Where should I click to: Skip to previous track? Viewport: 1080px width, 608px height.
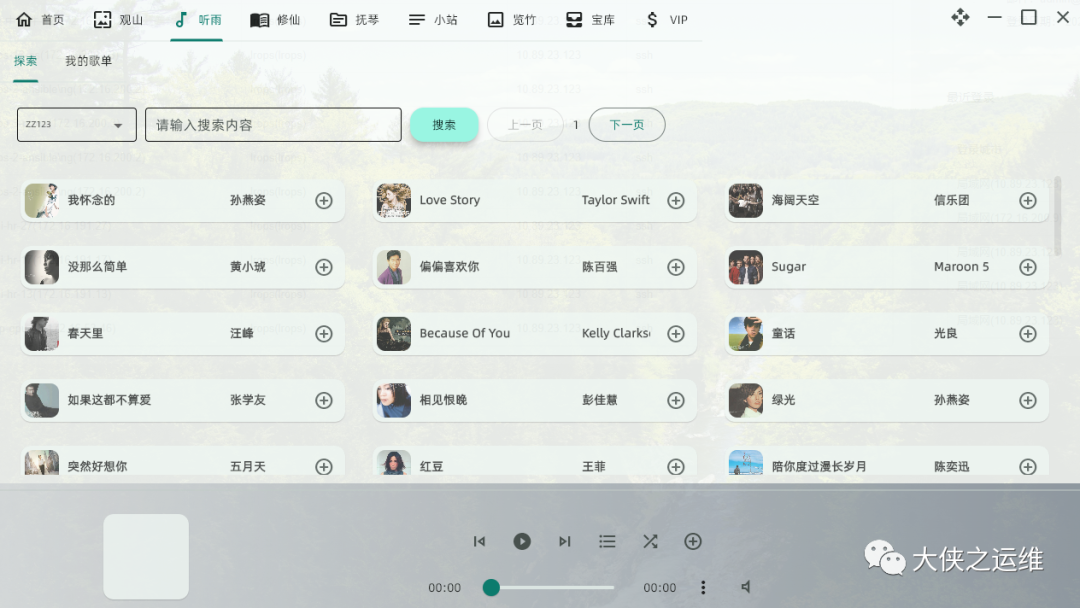tap(479, 541)
